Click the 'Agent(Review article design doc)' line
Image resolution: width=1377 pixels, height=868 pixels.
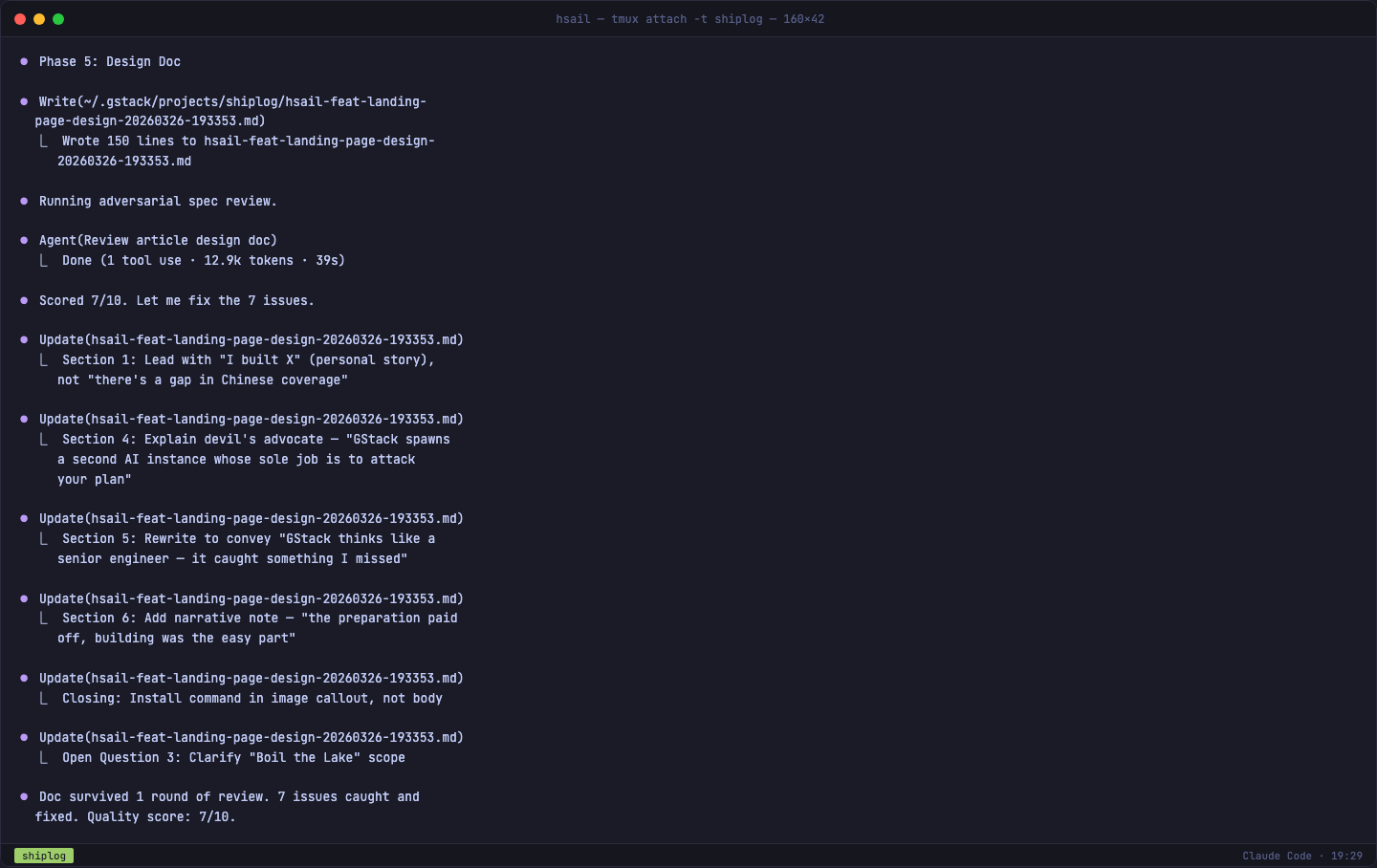pos(158,240)
